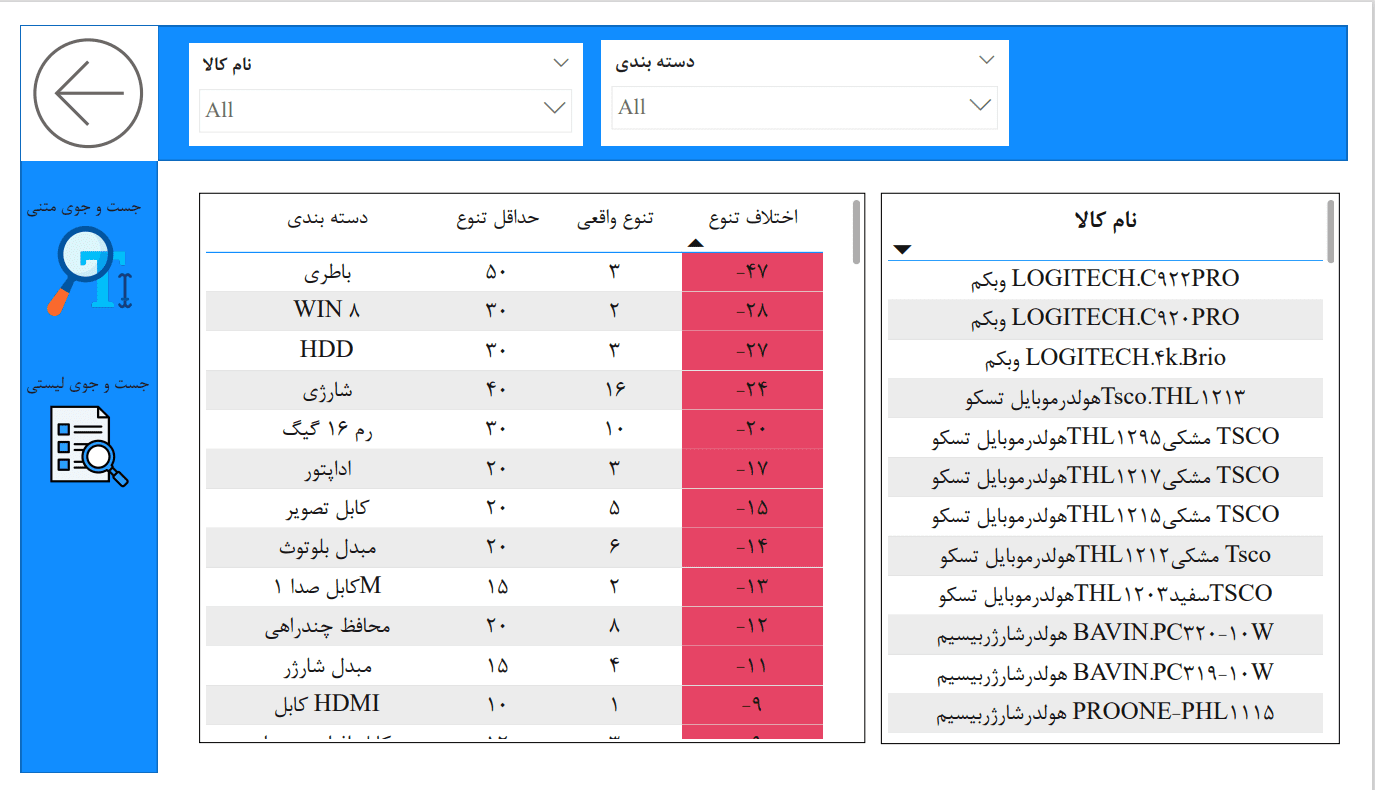Click the product list vertical scrollbar
Viewport: 1375px width, 790px height.
coord(1330,232)
